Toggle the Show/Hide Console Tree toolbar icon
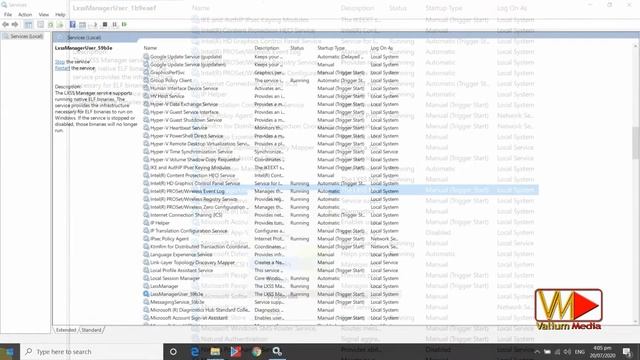This screenshot has height=360, width=640. tap(28, 24)
